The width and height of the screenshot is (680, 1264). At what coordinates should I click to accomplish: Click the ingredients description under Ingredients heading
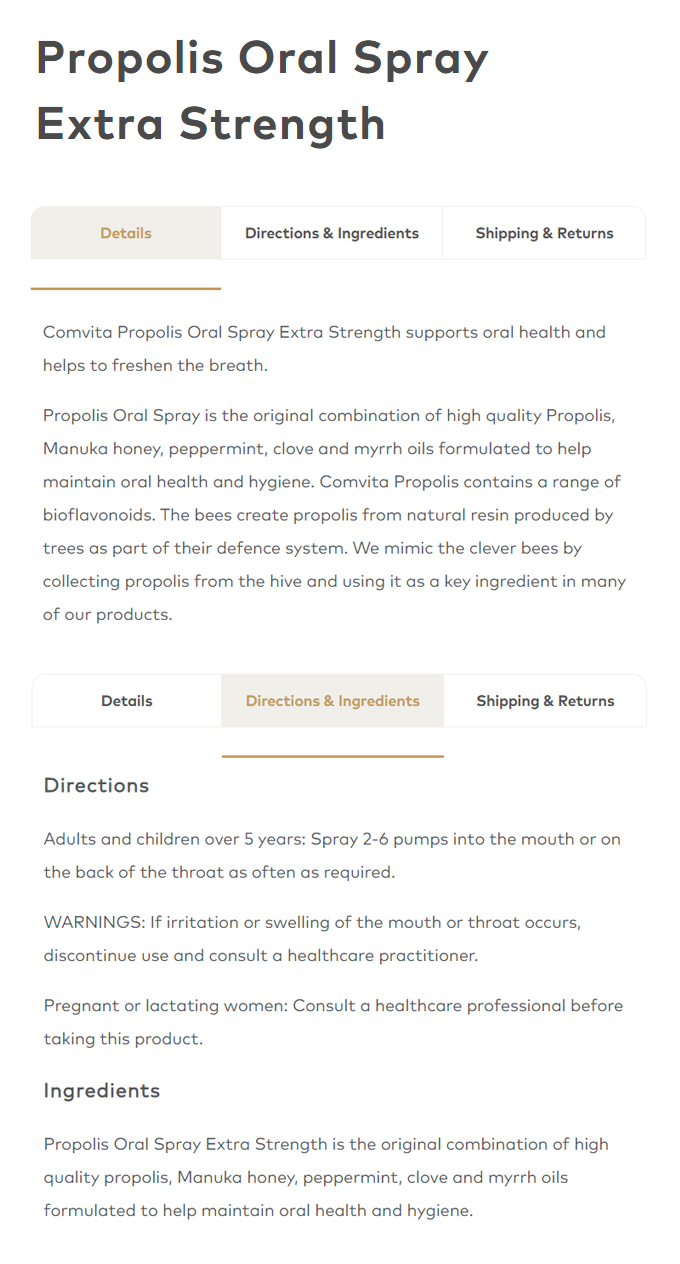point(326,1177)
